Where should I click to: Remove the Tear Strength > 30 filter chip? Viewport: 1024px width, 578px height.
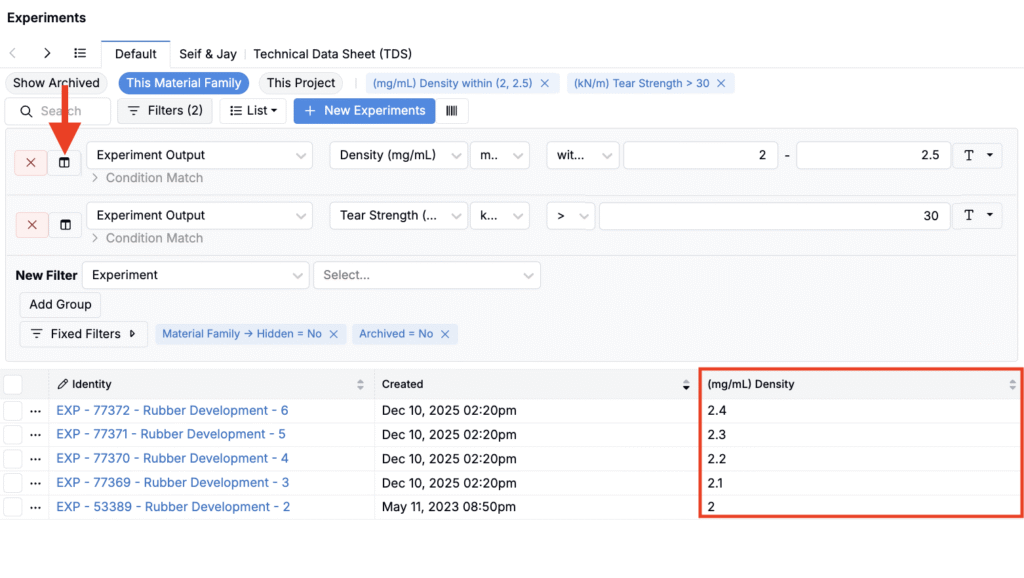point(721,83)
